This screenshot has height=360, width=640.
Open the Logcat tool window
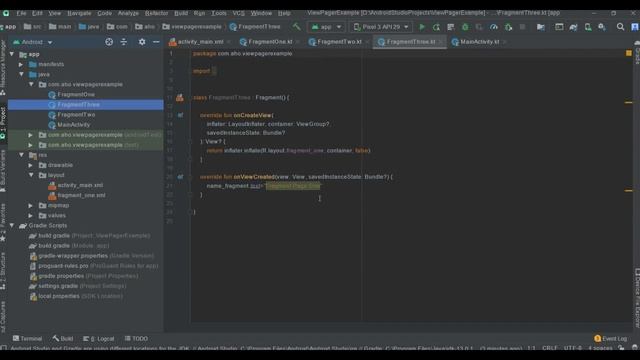coord(98,338)
